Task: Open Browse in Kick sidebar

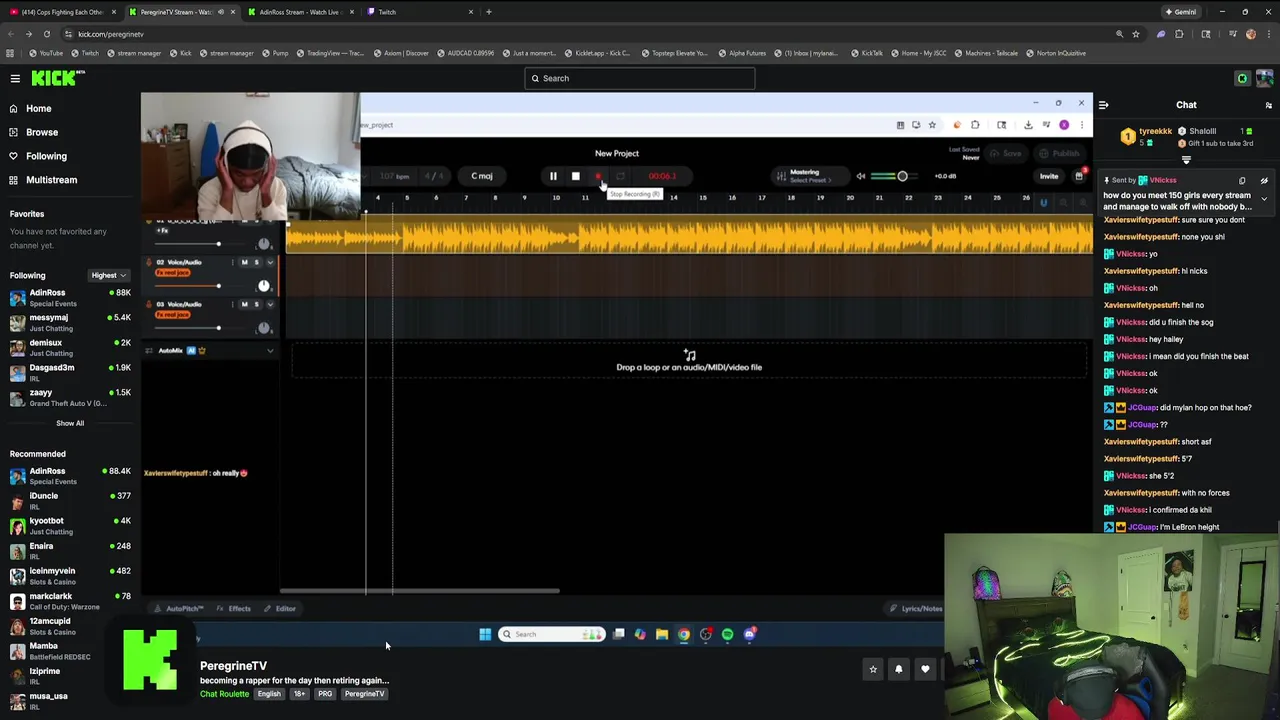Action: (42, 132)
